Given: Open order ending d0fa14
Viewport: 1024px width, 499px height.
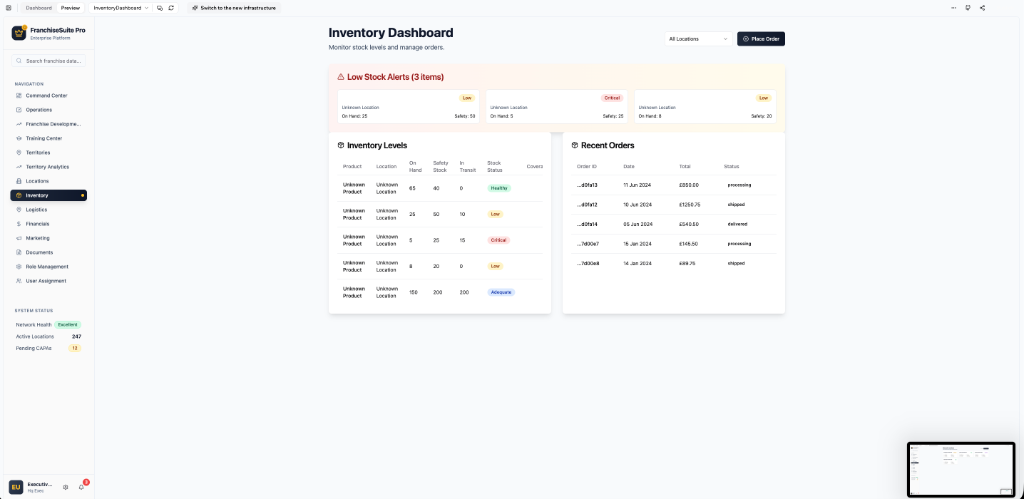Looking at the screenshot, I should point(587,224).
